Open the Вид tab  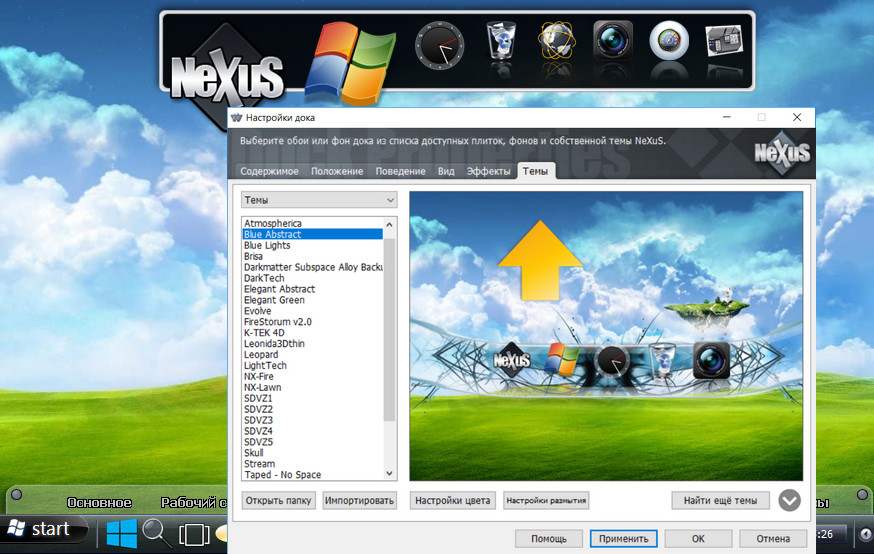(446, 171)
